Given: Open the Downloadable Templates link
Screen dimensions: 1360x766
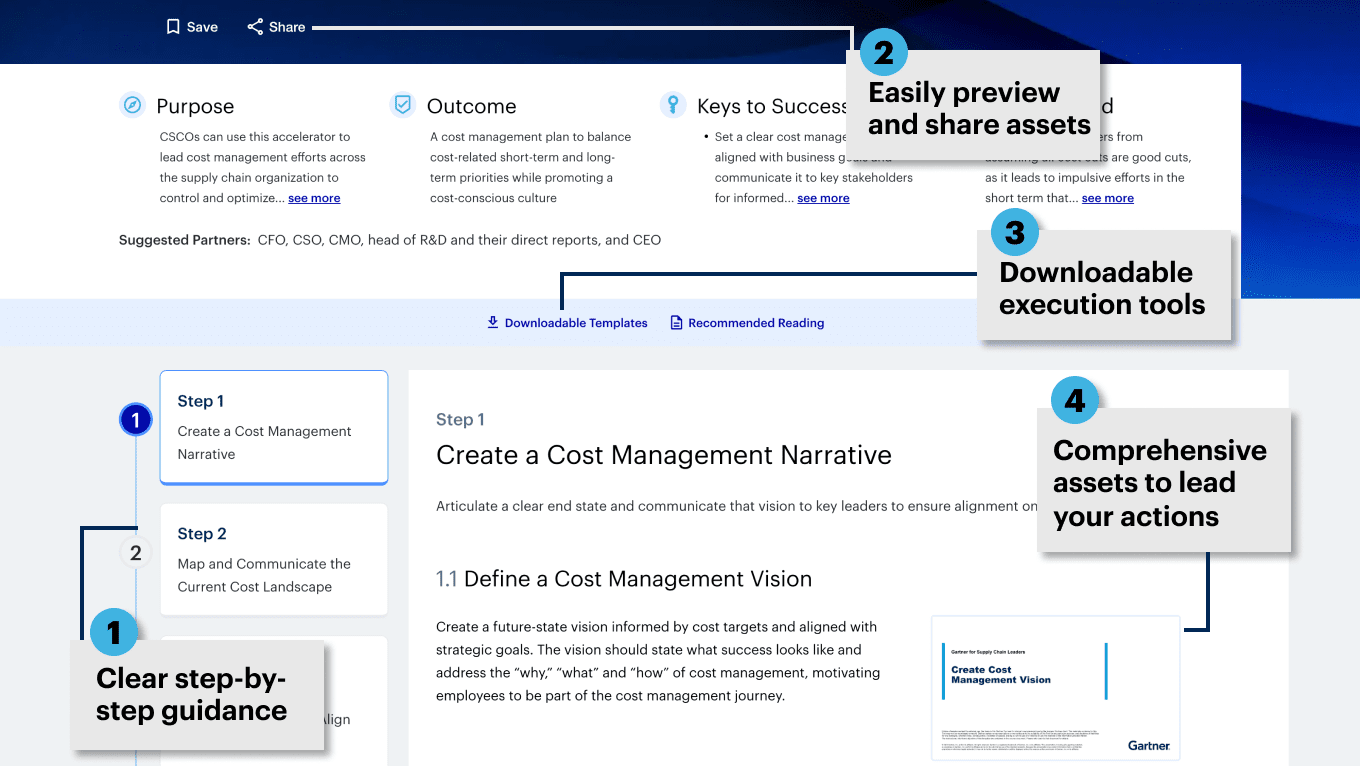Looking at the screenshot, I should [576, 323].
